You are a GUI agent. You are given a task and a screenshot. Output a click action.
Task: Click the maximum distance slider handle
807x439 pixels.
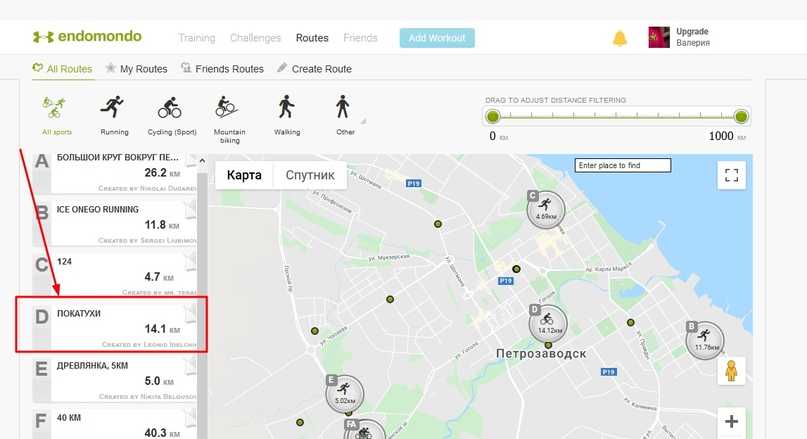click(741, 117)
